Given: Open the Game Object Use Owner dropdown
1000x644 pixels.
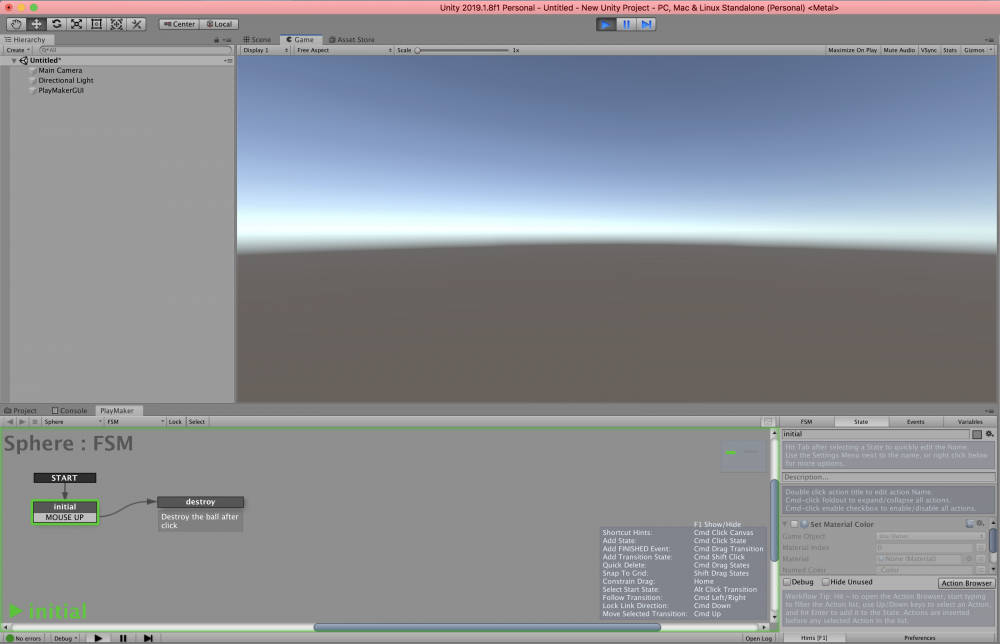Looking at the screenshot, I should (x=930, y=536).
